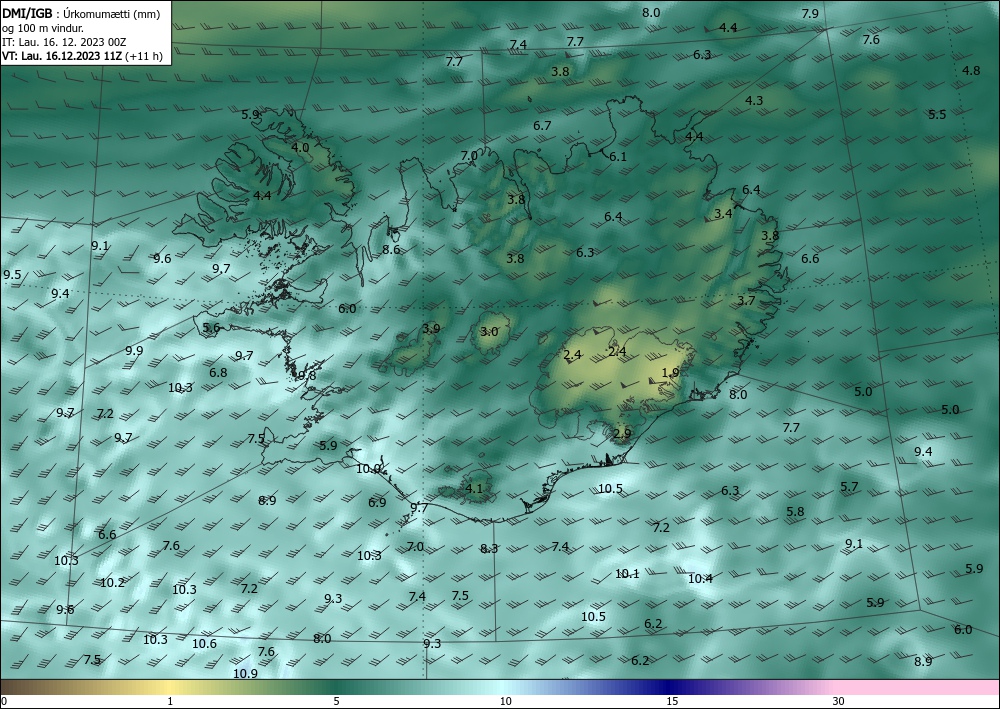Click the map value '3.7'
Screen dimensions: 1000x709
[746, 300]
